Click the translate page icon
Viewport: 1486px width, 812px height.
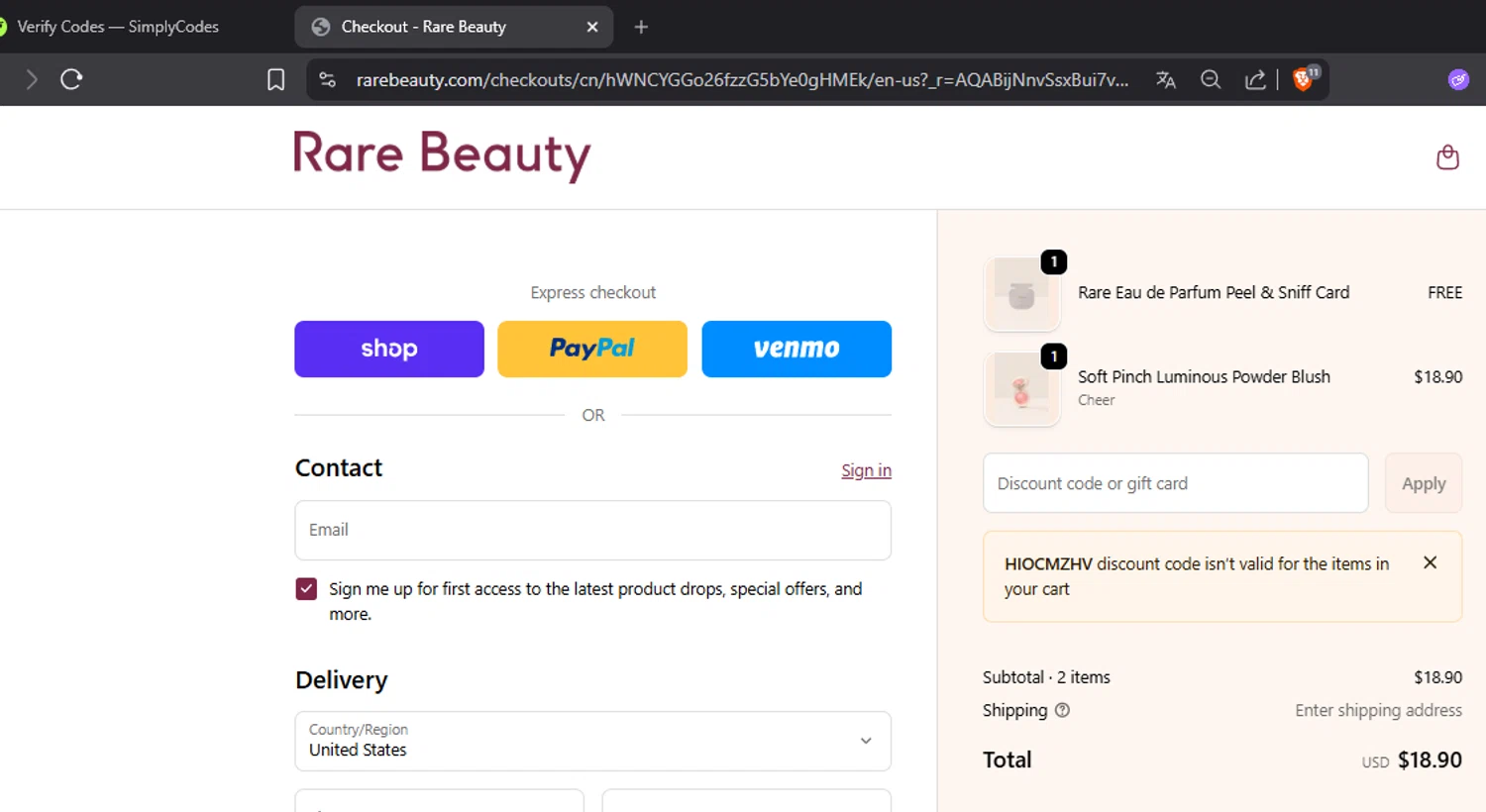click(x=1166, y=80)
